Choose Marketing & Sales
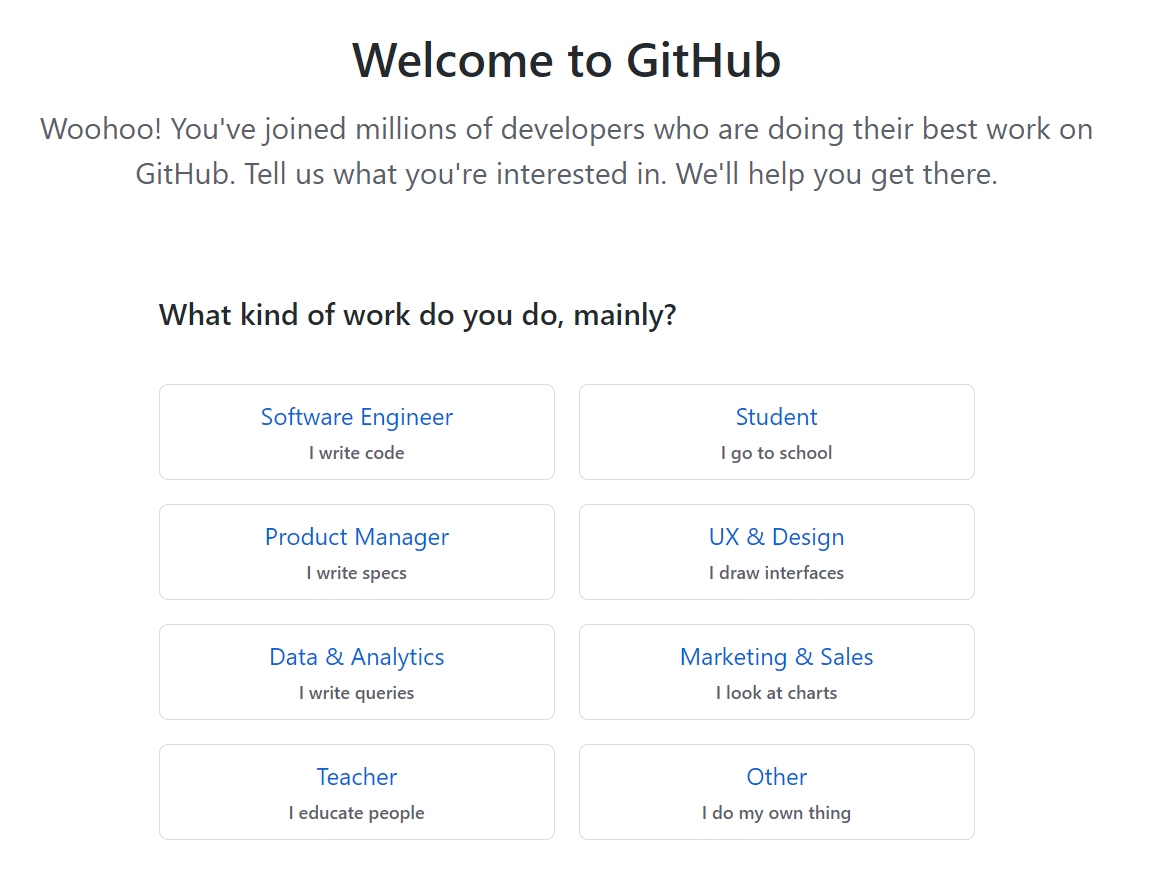Viewport: 1170px width, 873px height. [x=776, y=672]
